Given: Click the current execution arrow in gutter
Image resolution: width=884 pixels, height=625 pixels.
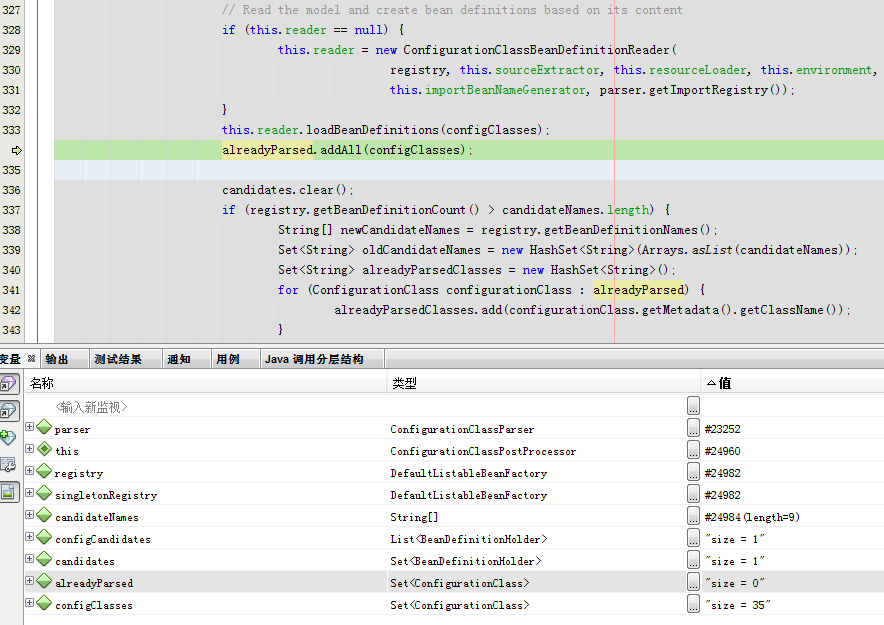Looking at the screenshot, I should 17,150.
